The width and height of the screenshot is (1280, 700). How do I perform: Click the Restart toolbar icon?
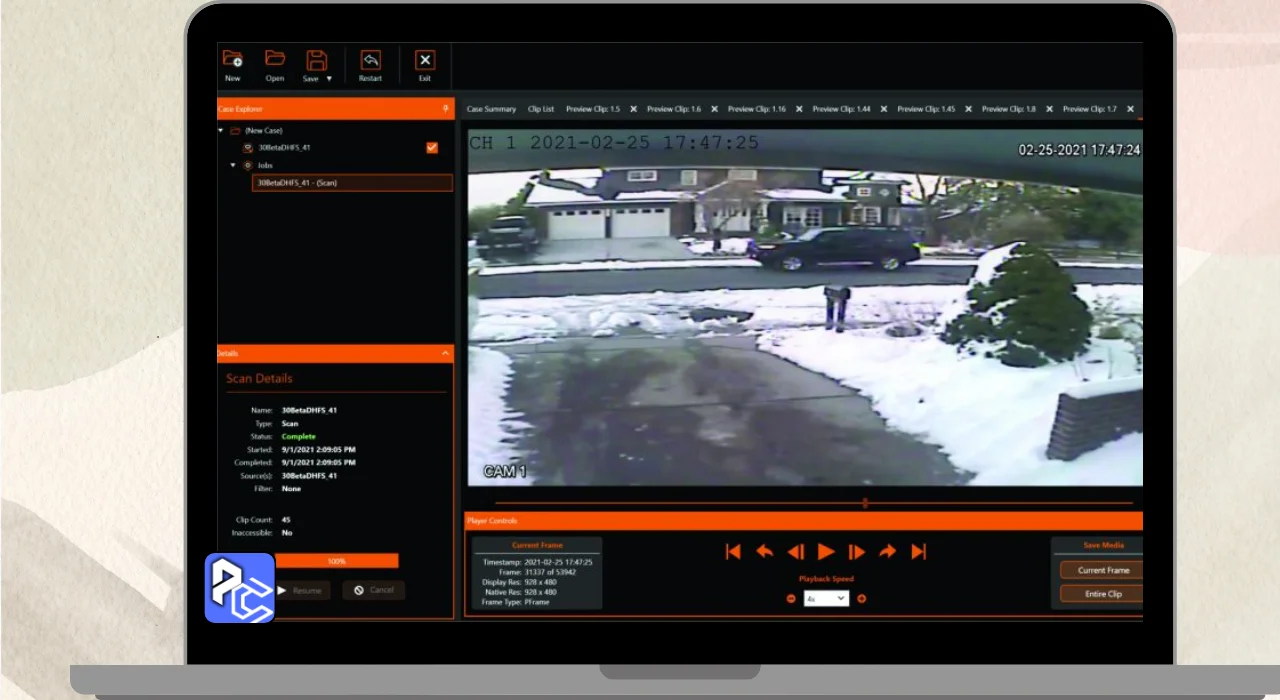[x=370, y=61]
